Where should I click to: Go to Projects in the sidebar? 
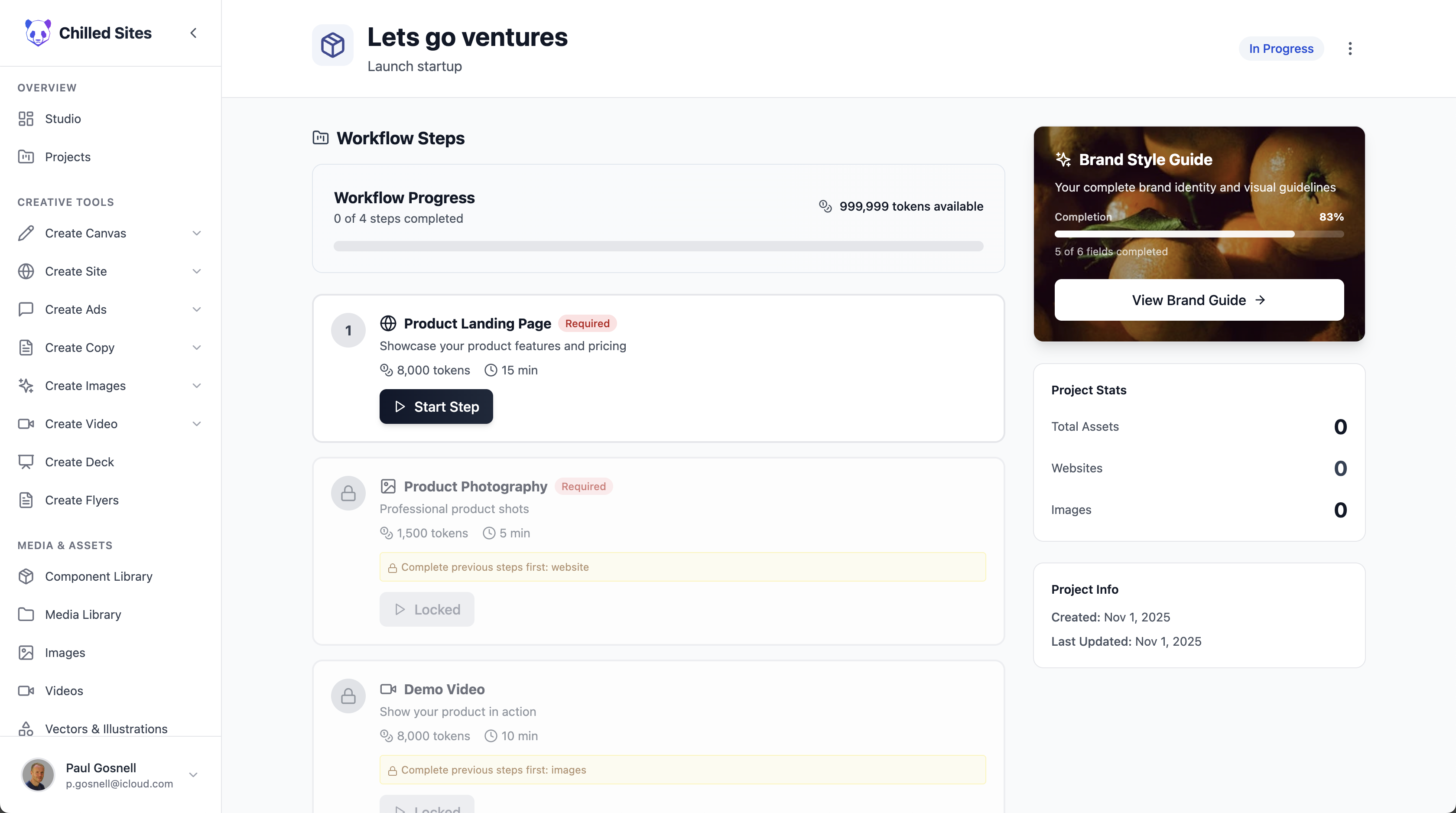point(67,156)
